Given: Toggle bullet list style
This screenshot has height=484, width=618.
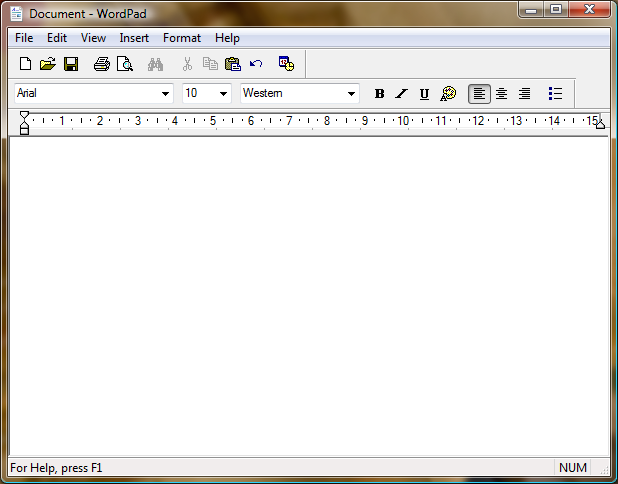Looking at the screenshot, I should pyautogui.click(x=555, y=93).
